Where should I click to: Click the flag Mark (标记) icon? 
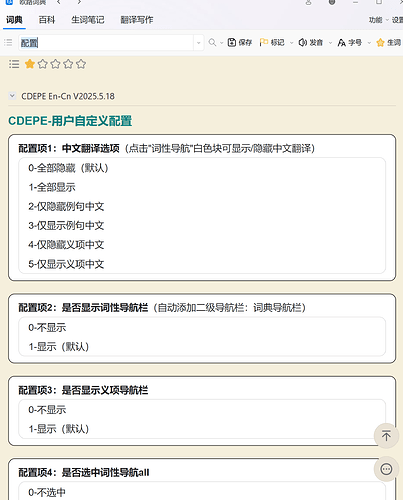click(x=264, y=42)
